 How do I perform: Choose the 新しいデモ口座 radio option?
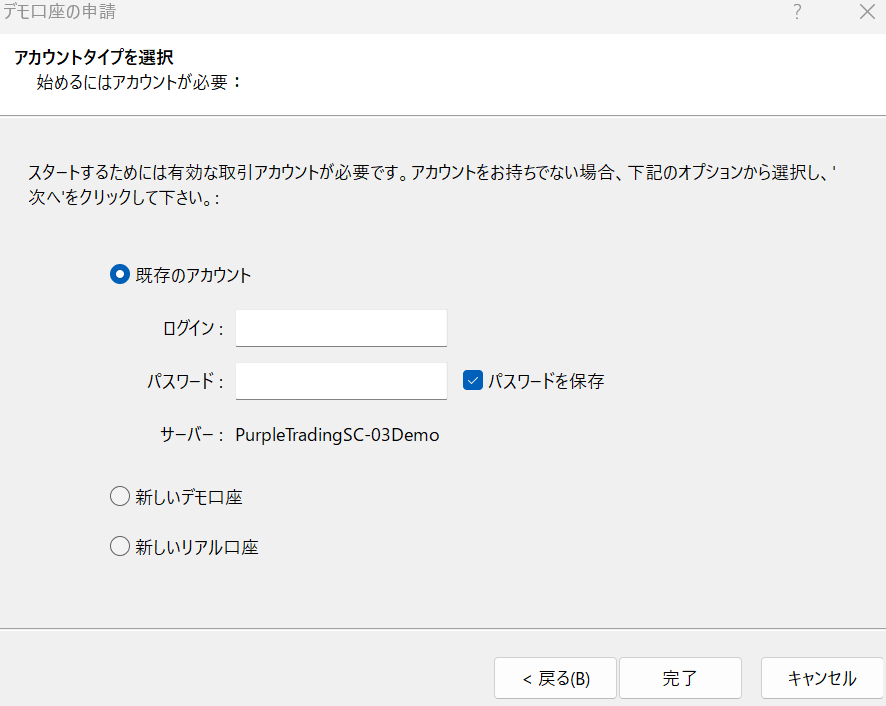click(x=120, y=497)
